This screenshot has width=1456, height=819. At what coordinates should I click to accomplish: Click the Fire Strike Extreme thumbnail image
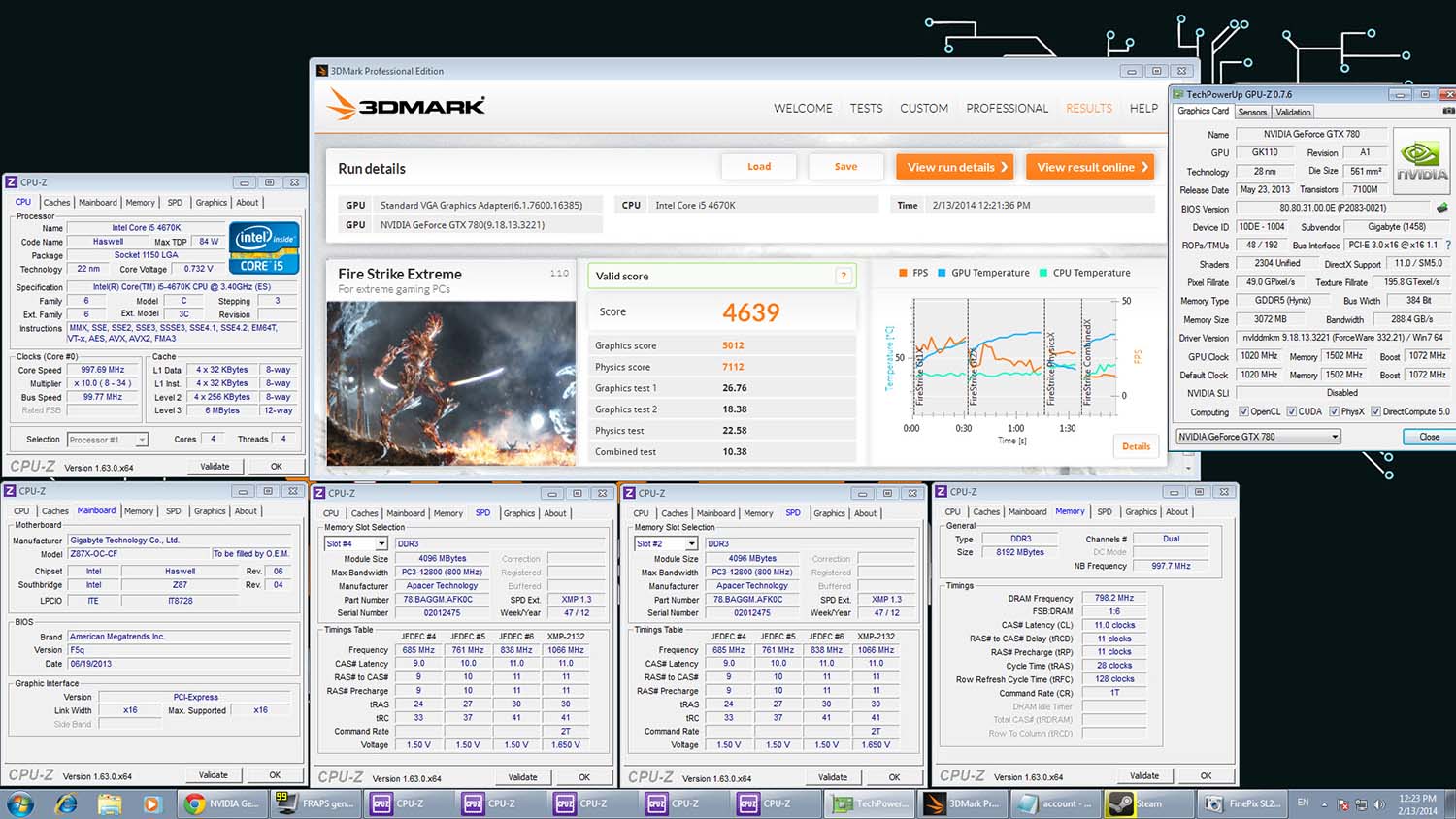coord(452,382)
